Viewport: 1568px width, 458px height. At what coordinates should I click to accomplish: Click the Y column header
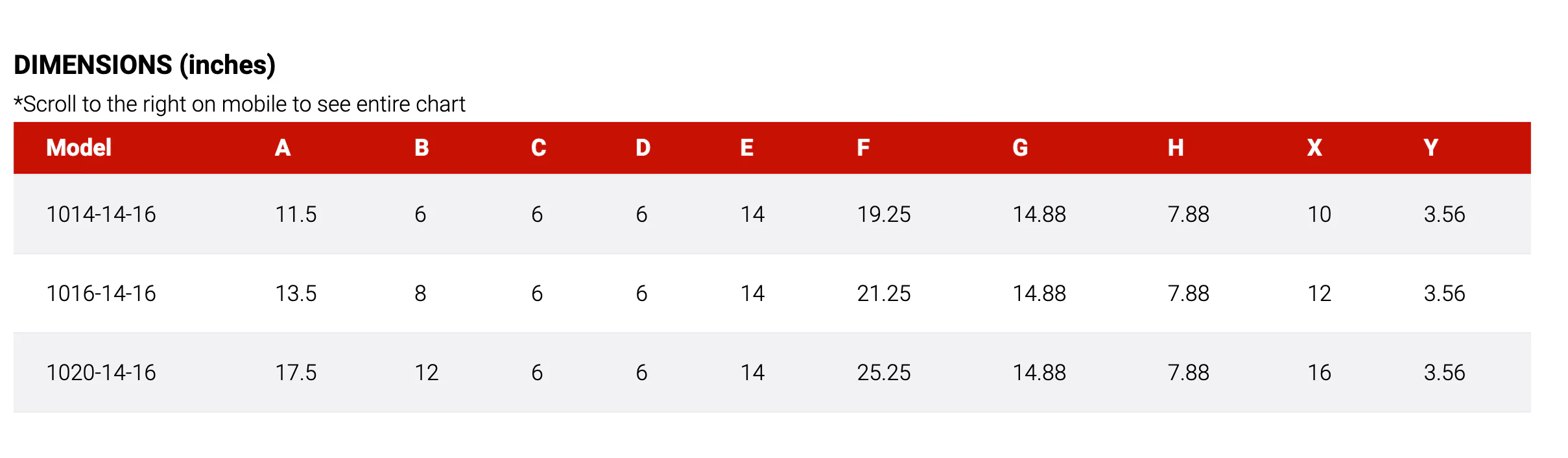point(1431,148)
